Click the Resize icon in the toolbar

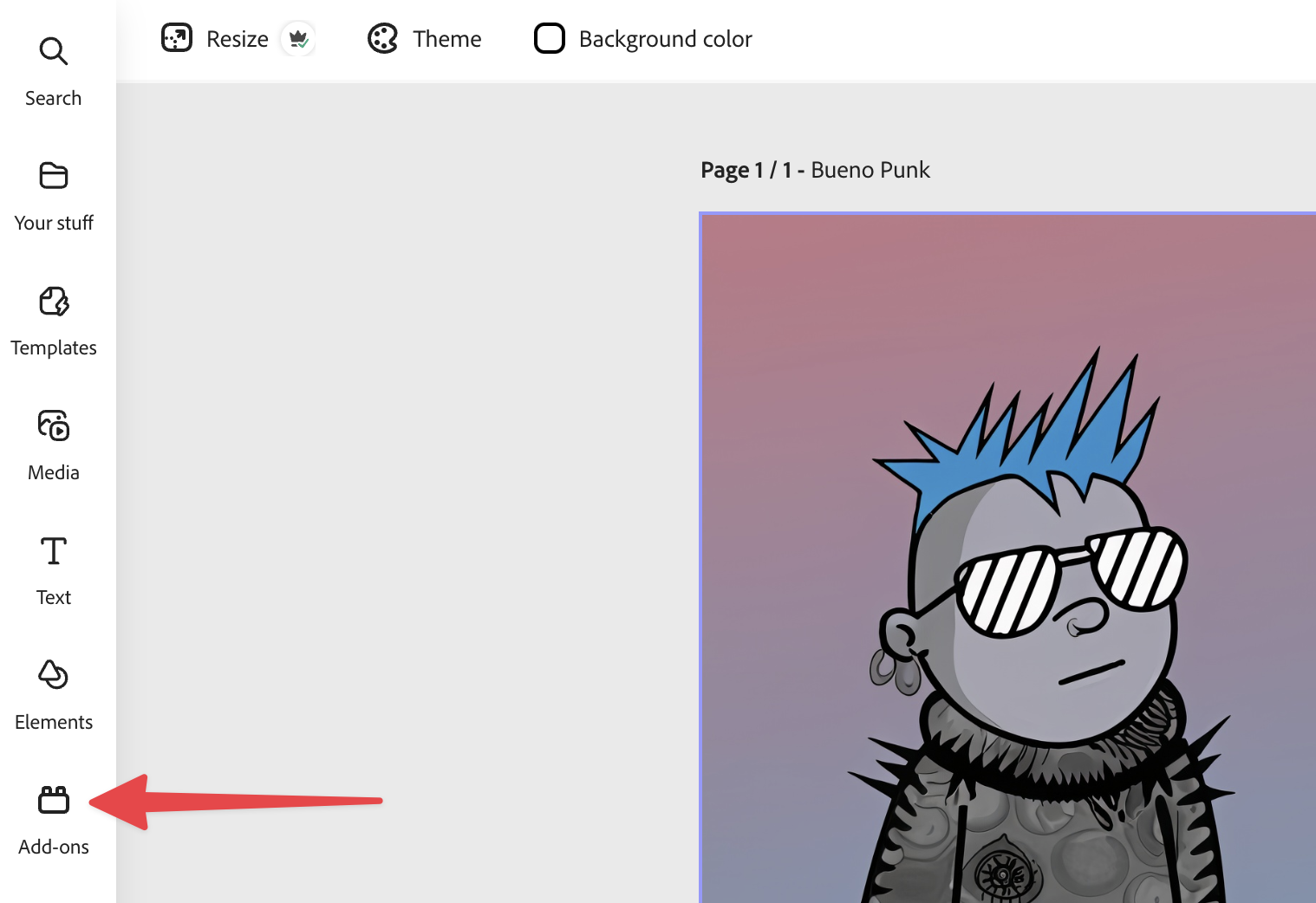pyautogui.click(x=177, y=38)
